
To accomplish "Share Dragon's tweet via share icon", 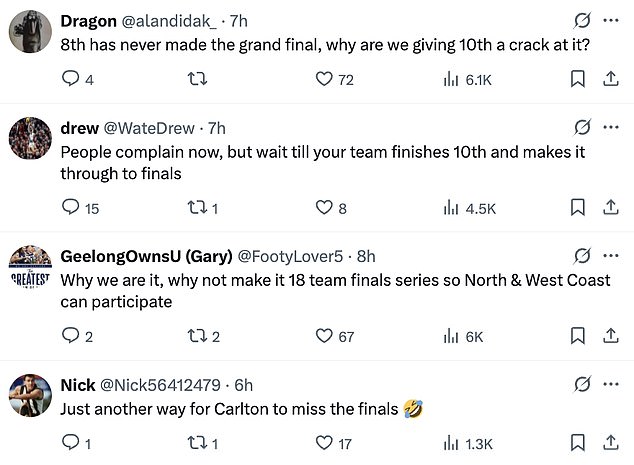I will coord(610,80).
